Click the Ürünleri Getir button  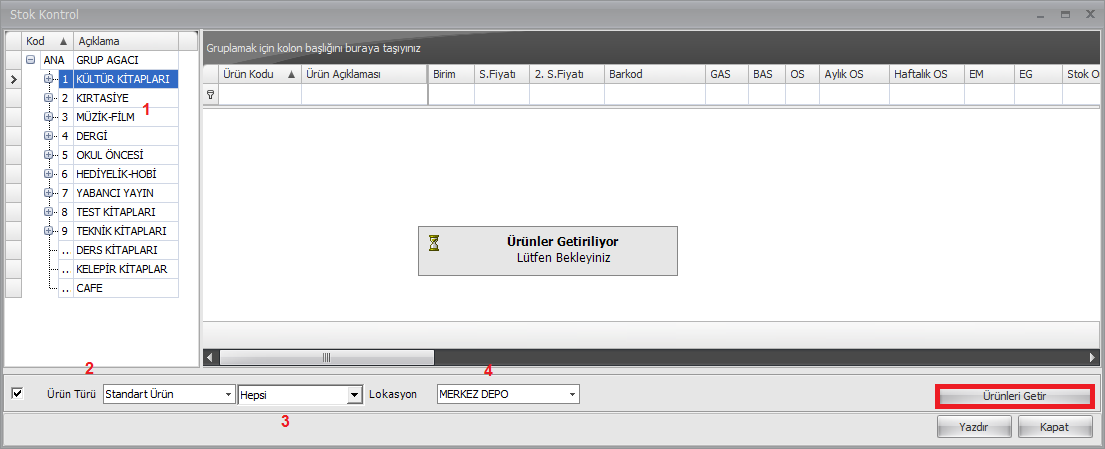click(x=1013, y=397)
